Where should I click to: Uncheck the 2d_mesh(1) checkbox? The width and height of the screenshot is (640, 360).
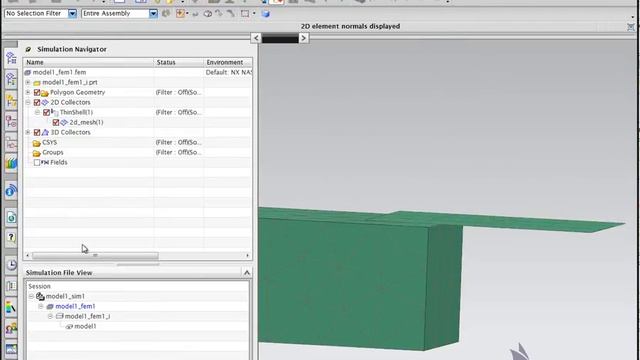(56, 122)
